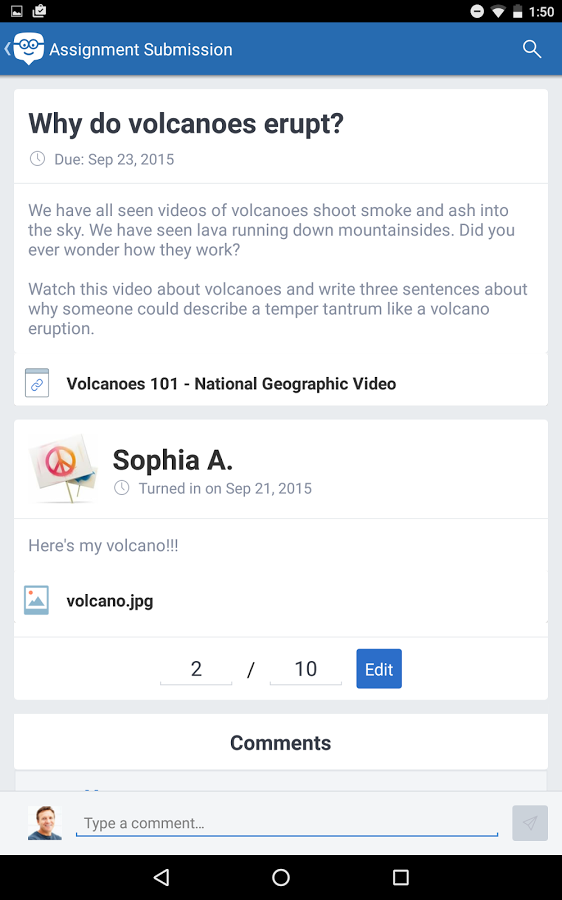This screenshot has width=562, height=900.
Task: Tap Sophia A. student name
Action: click(x=173, y=460)
